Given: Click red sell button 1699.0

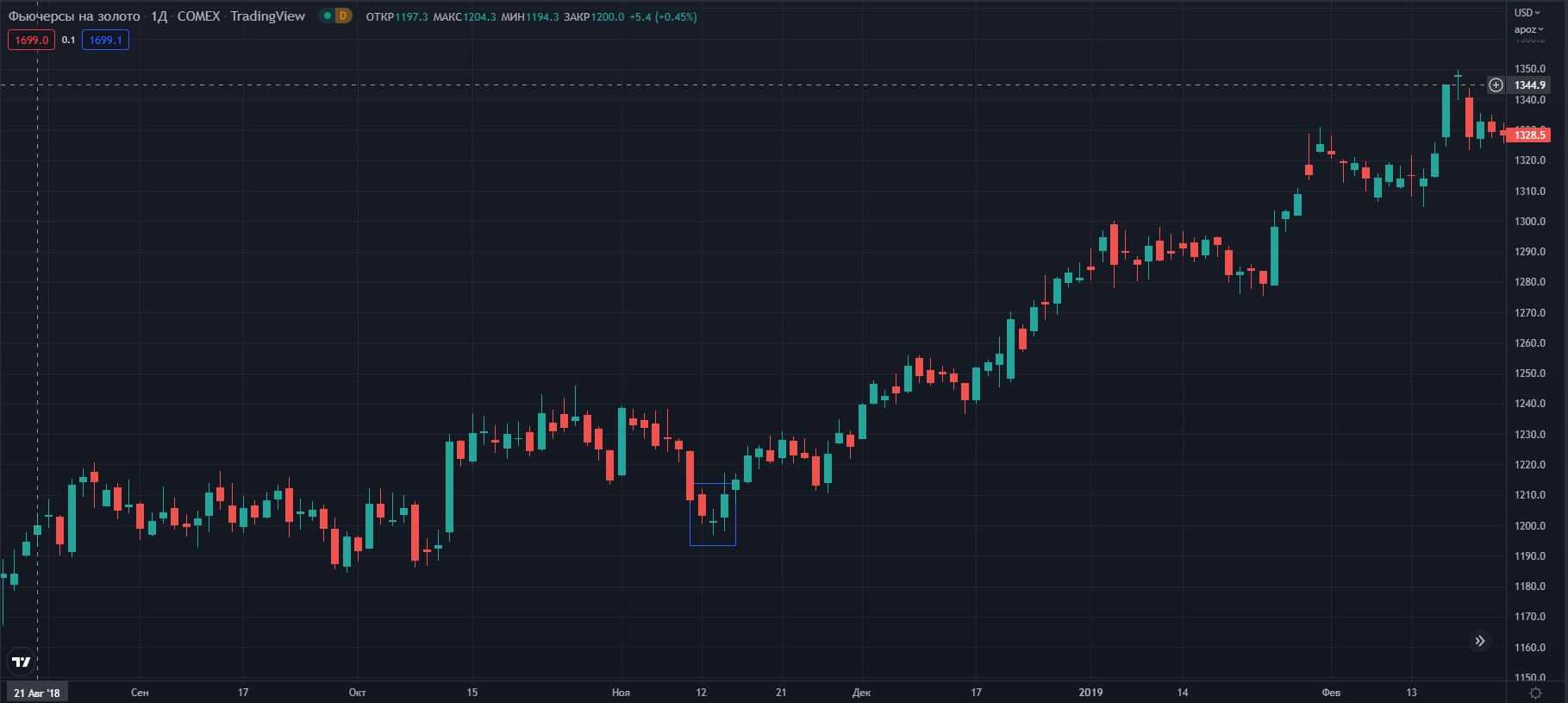Looking at the screenshot, I should coord(31,41).
